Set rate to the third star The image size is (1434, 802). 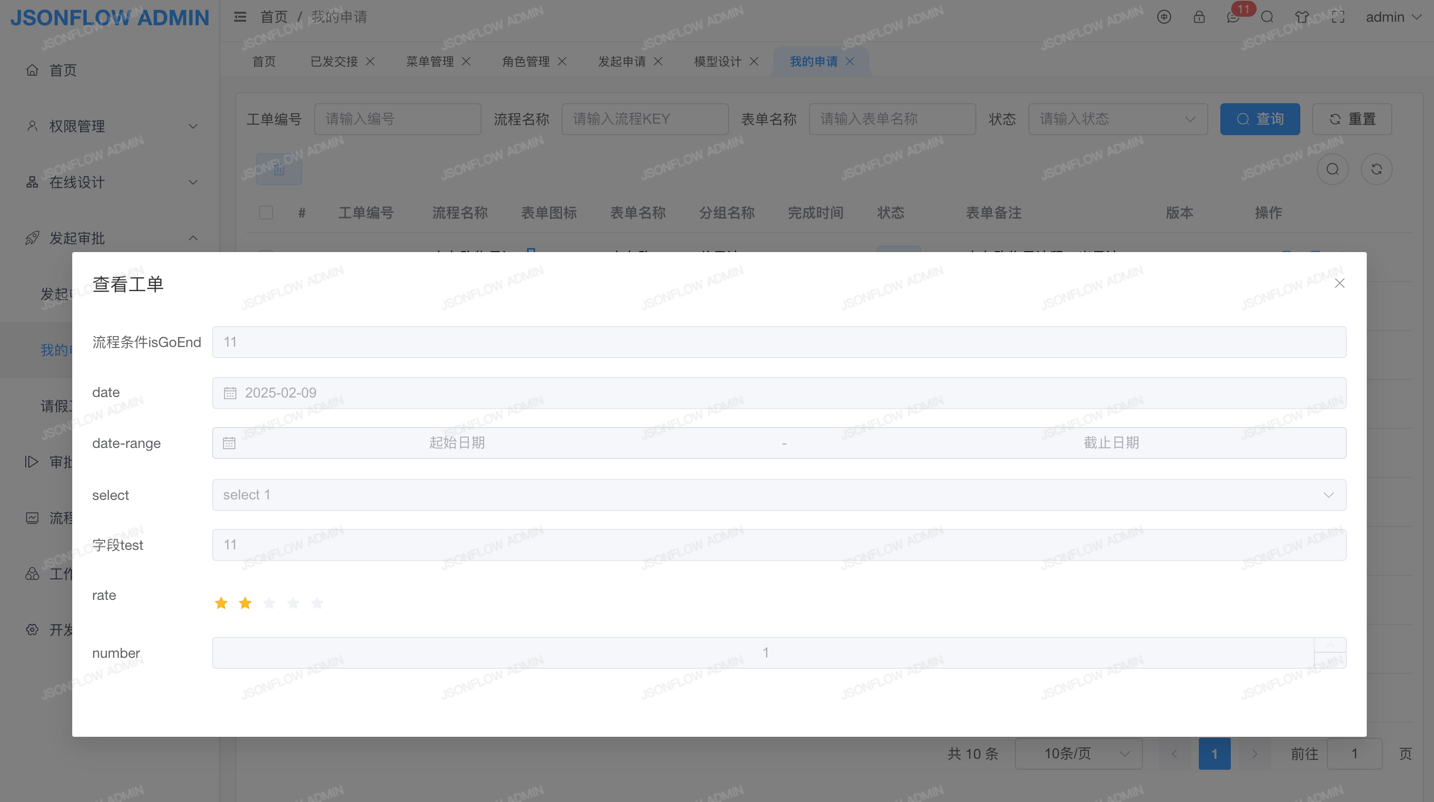(x=269, y=603)
